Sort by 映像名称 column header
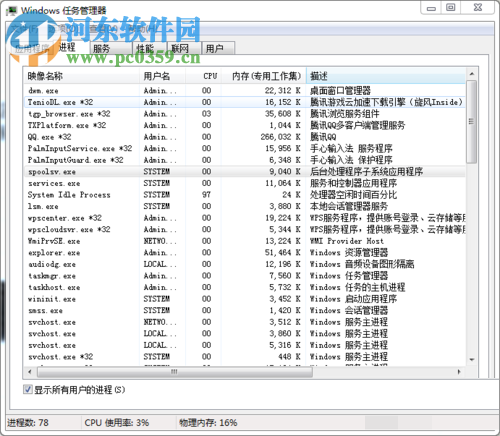Viewport: 500px width, 436px height. [81, 76]
